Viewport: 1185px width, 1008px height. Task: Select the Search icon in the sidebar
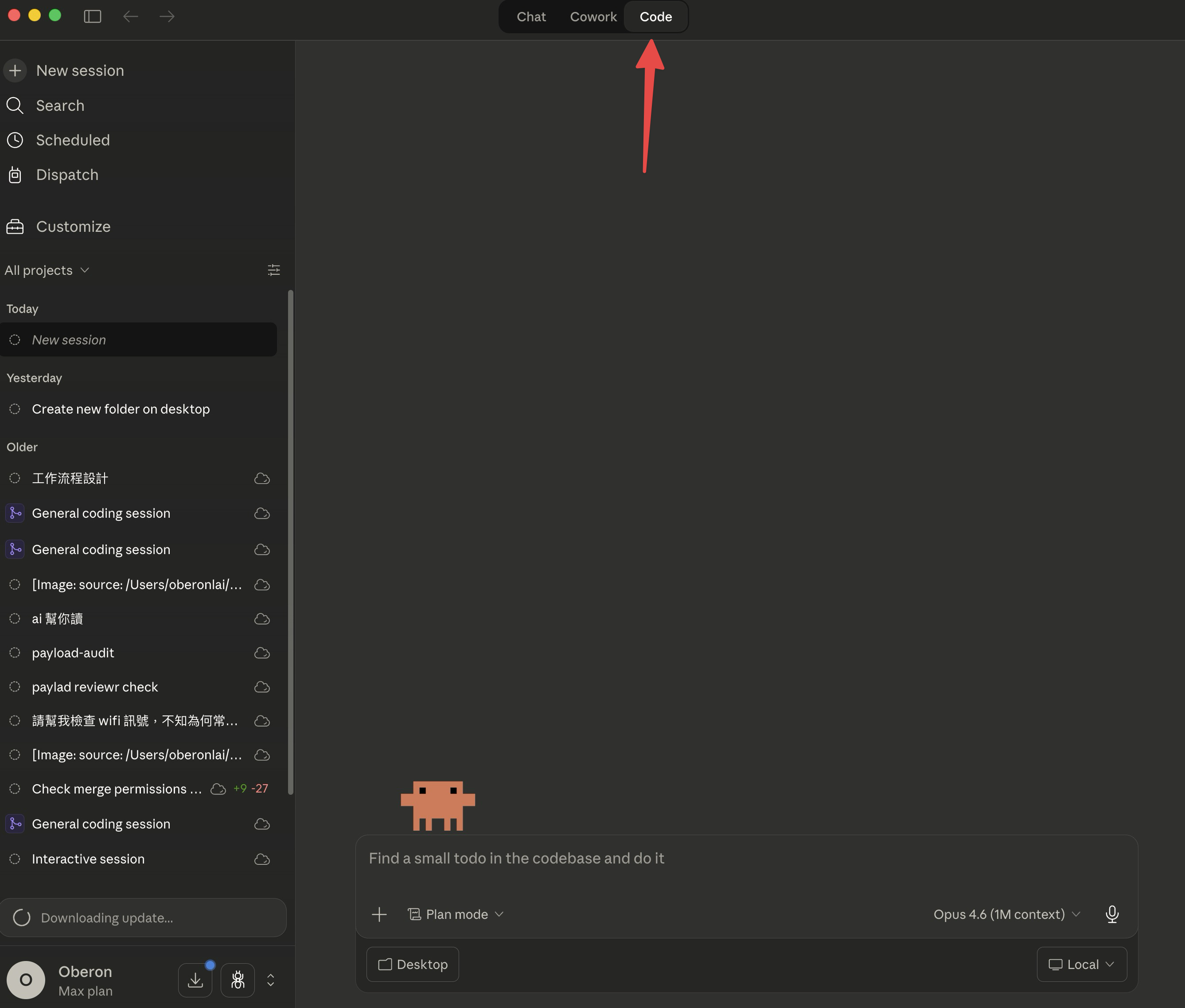[15, 105]
